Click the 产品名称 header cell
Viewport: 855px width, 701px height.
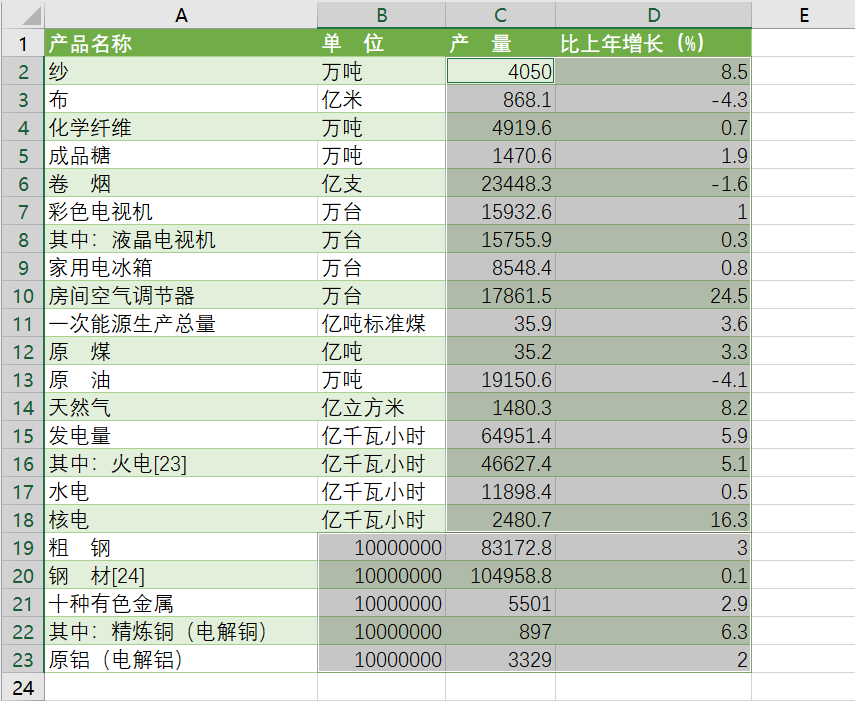181,43
